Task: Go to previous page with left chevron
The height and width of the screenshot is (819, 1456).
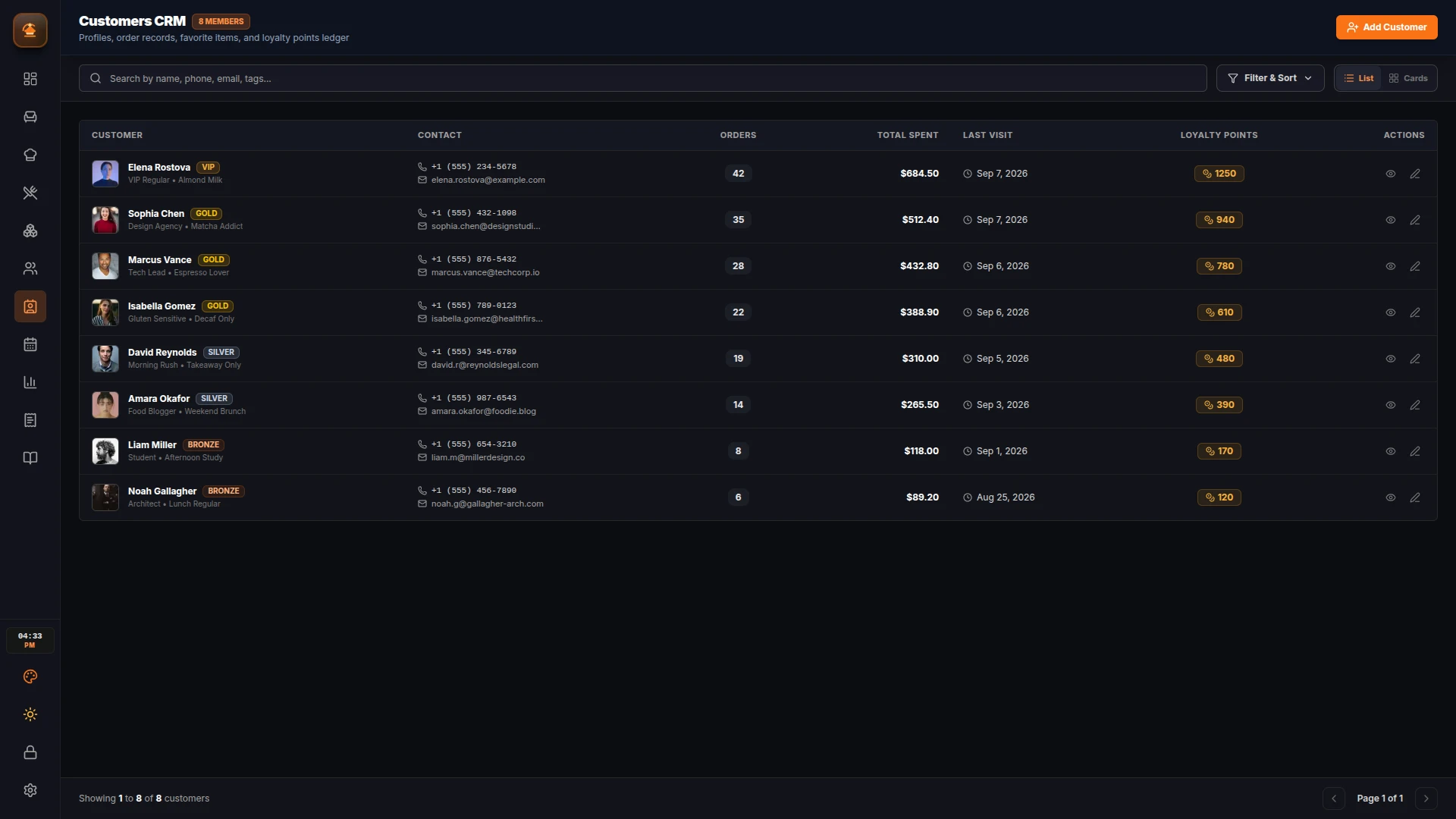Action: pyautogui.click(x=1334, y=799)
